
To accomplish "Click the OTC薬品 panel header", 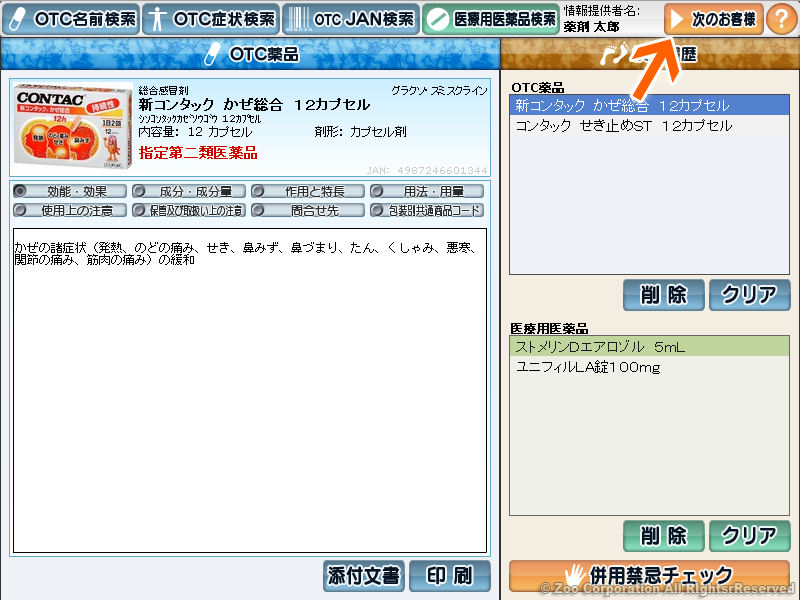I will [250, 54].
